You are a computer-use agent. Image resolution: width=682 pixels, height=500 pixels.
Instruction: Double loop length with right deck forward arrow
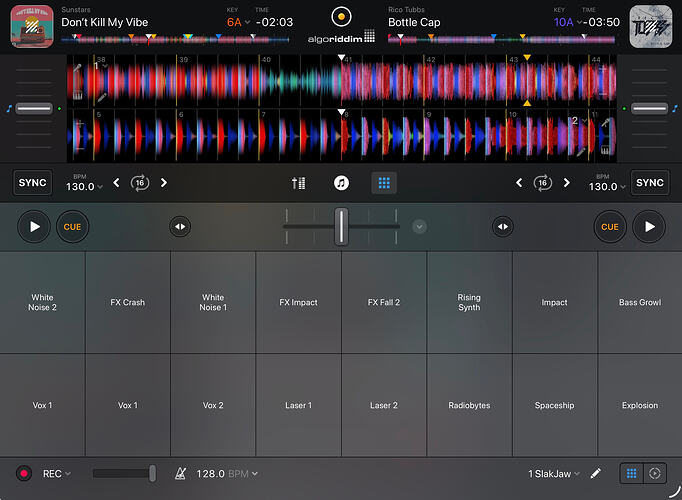tap(566, 183)
